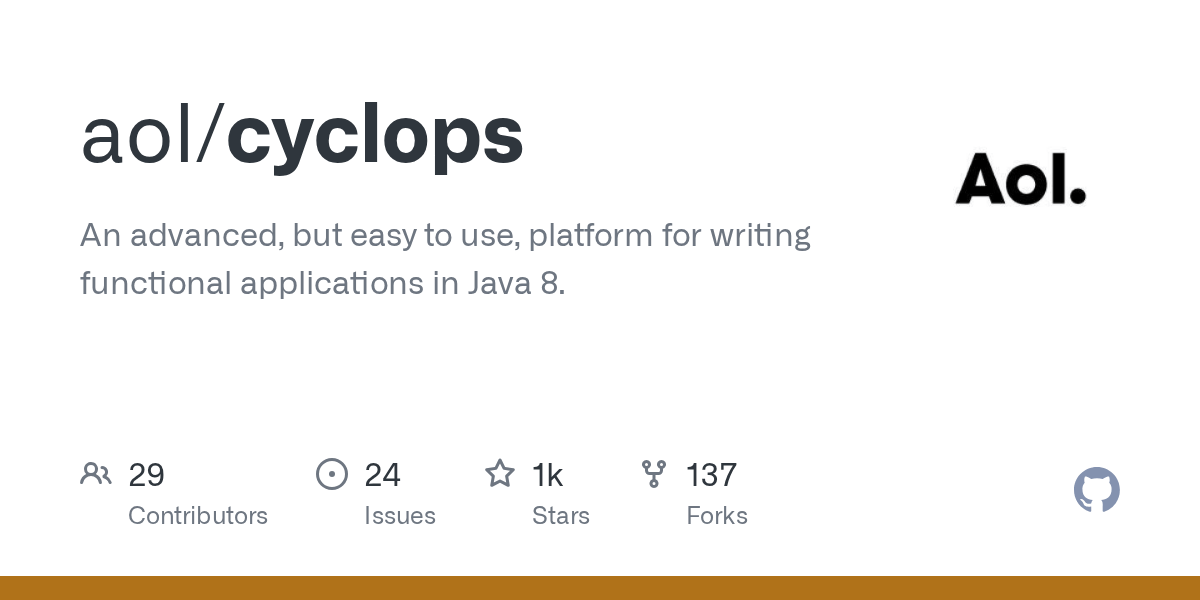This screenshot has height=600, width=1200.
Task: Click the Aol. brand logo
Action: (1020, 180)
